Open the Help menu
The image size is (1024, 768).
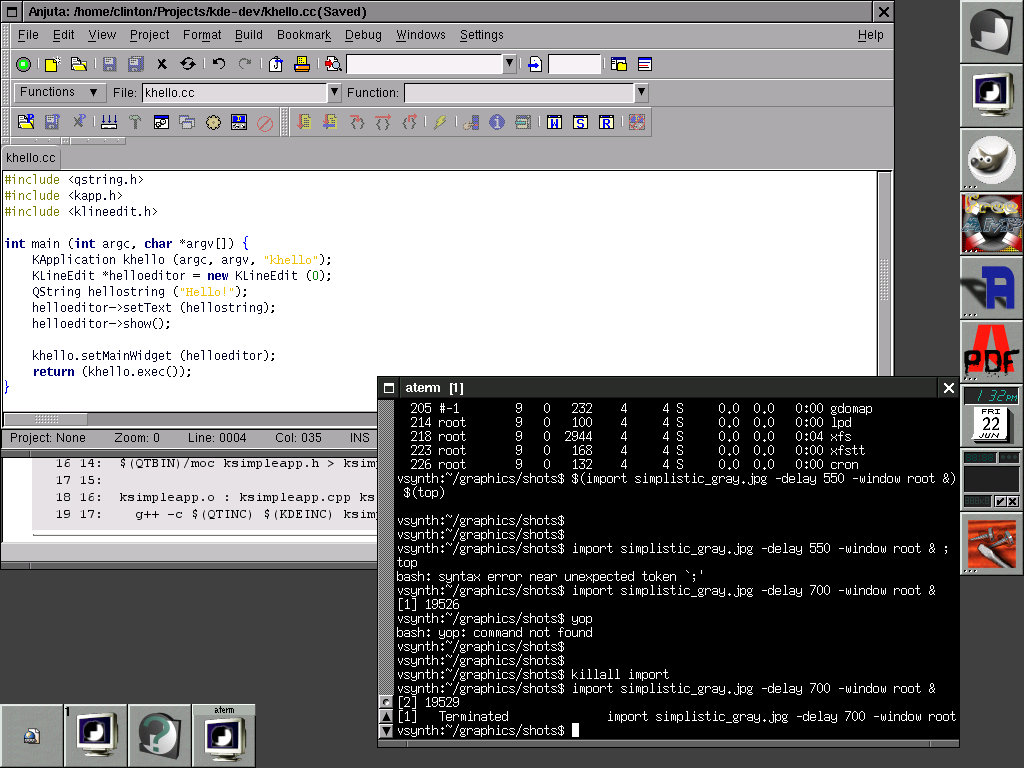870,35
